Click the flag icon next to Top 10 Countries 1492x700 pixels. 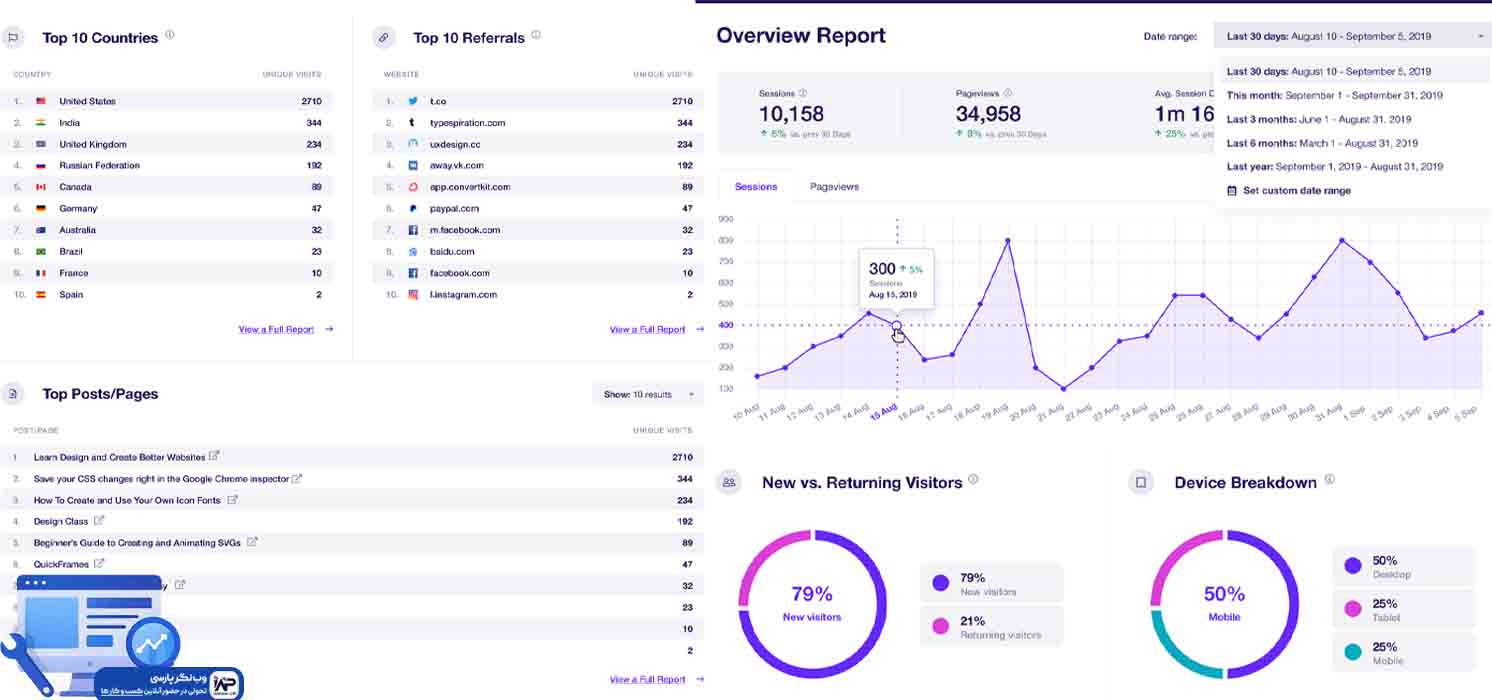pos(13,38)
